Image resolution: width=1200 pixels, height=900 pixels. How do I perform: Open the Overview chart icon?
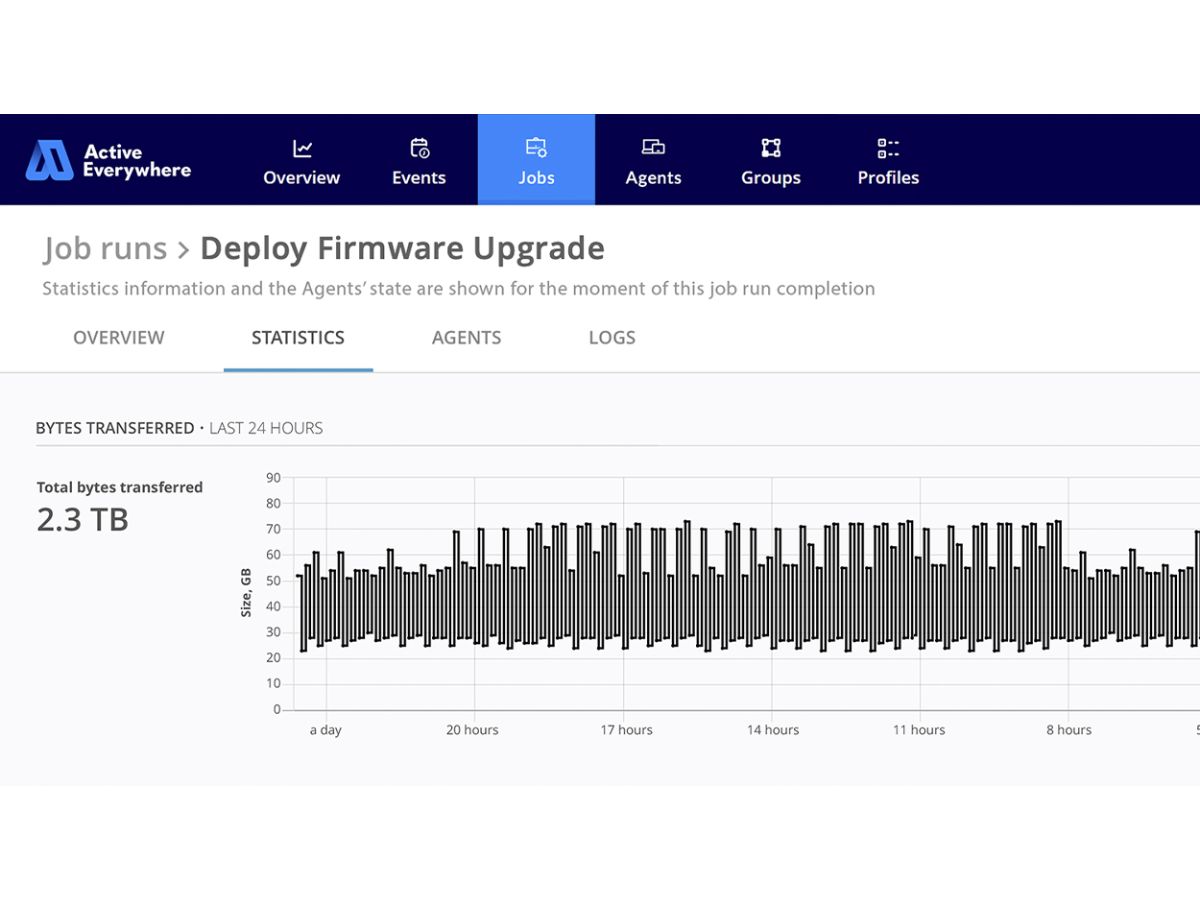[x=302, y=148]
